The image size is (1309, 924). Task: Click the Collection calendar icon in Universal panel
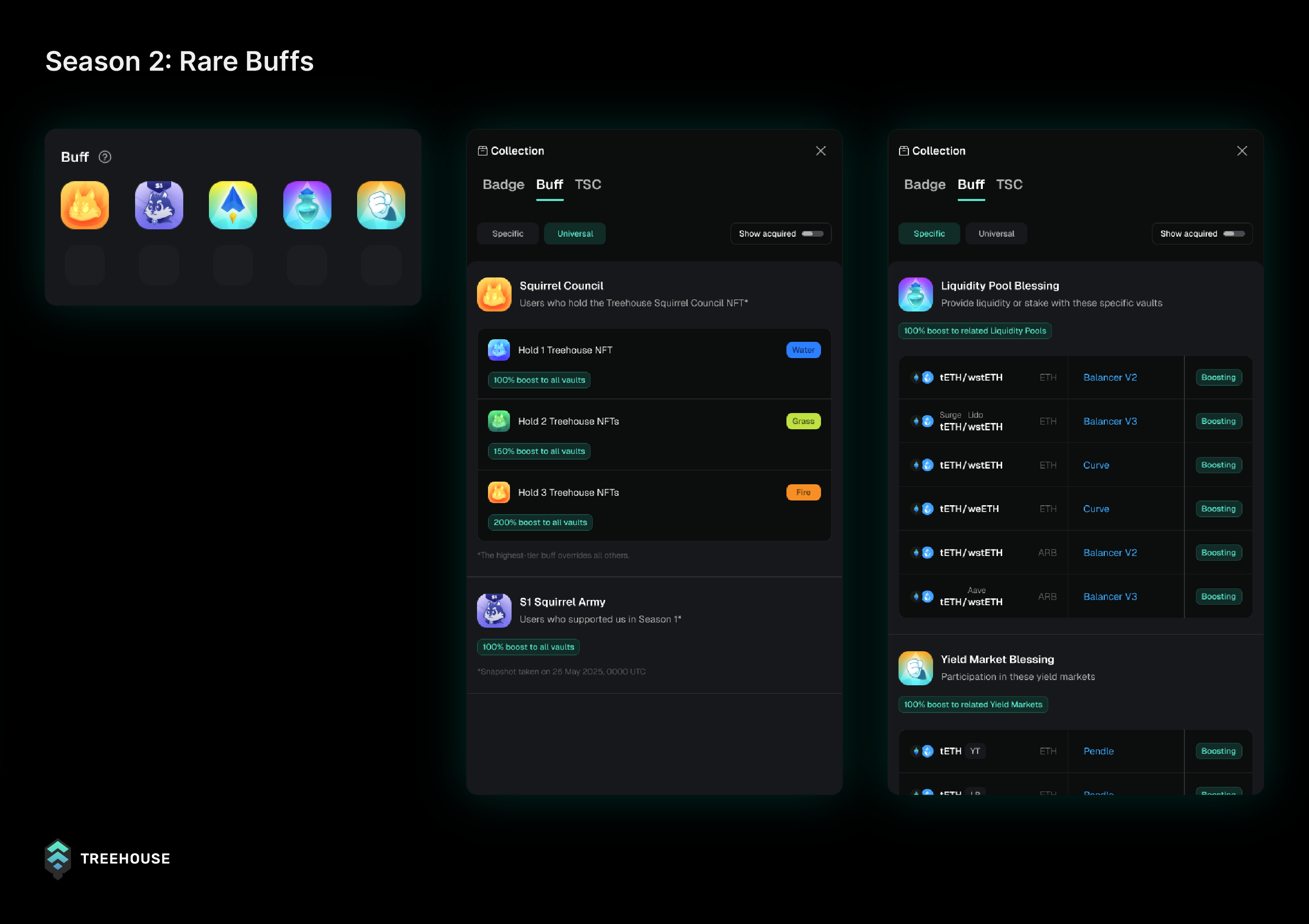tap(482, 151)
